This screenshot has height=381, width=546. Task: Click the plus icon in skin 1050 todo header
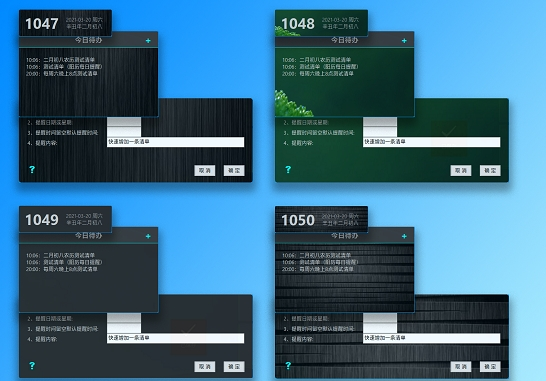pos(404,236)
